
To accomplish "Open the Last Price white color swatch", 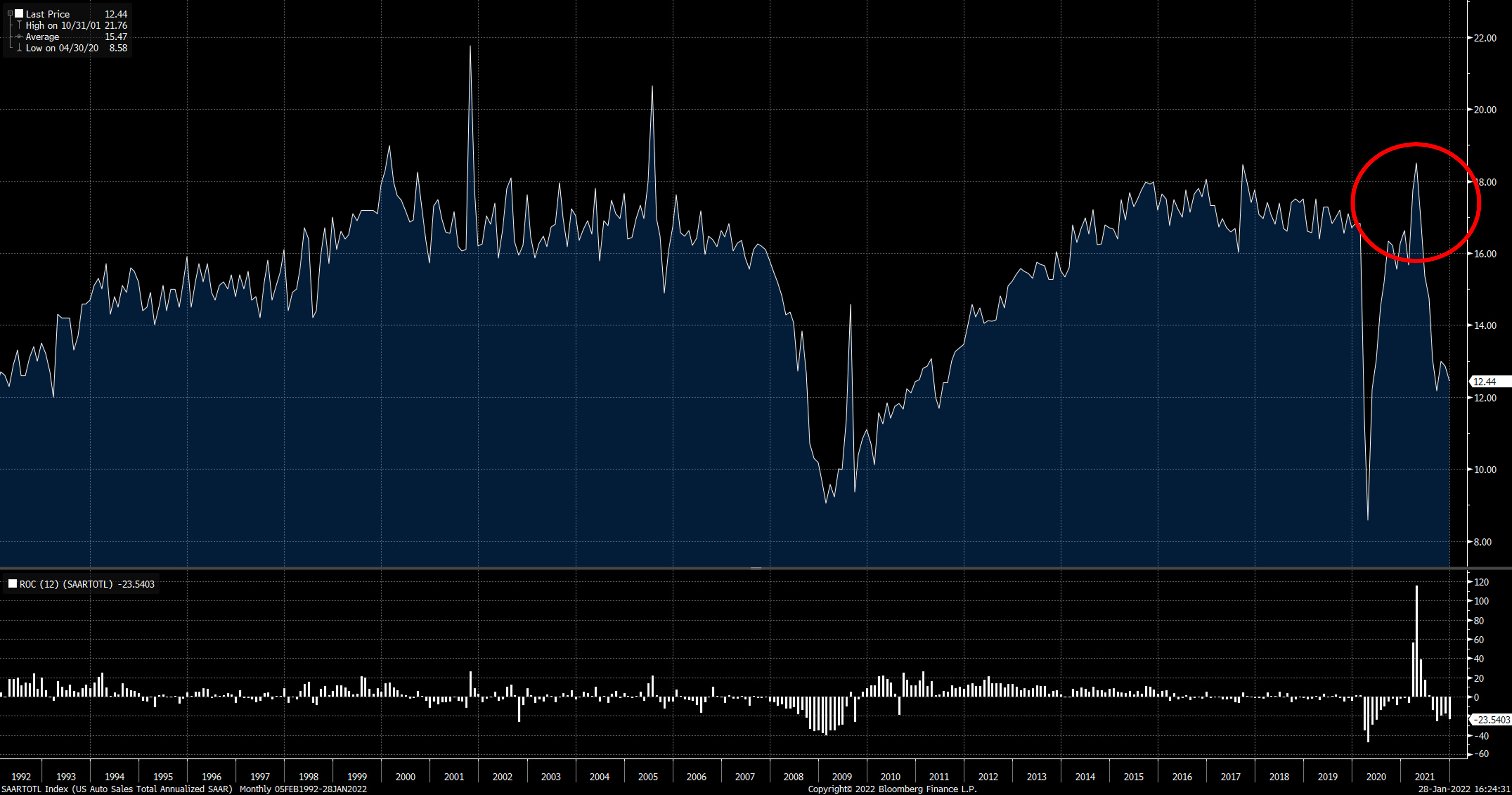I will pyautogui.click(x=19, y=14).
